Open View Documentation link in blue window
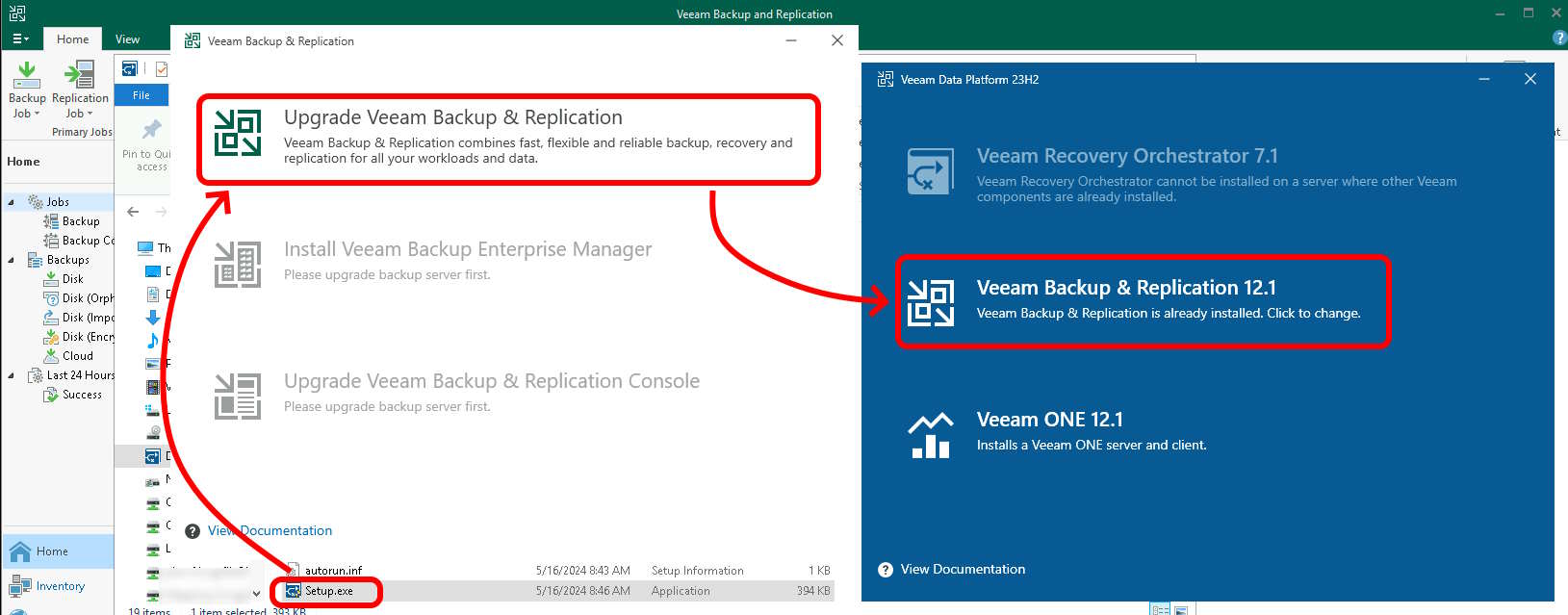The image size is (1568, 615). click(x=963, y=570)
